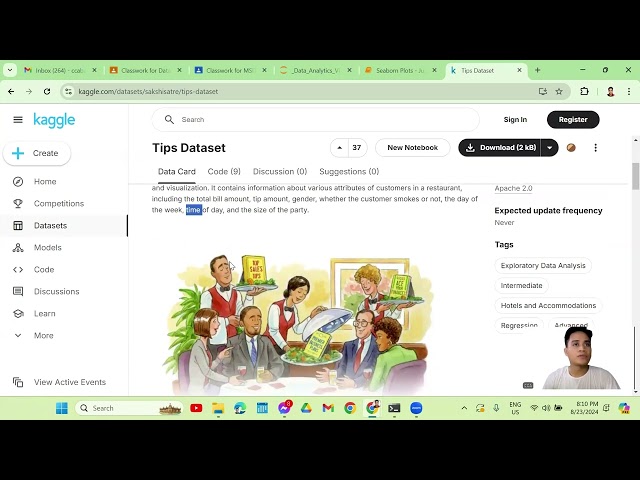Click the kaggle.com URL in the address bar

(x=148, y=92)
